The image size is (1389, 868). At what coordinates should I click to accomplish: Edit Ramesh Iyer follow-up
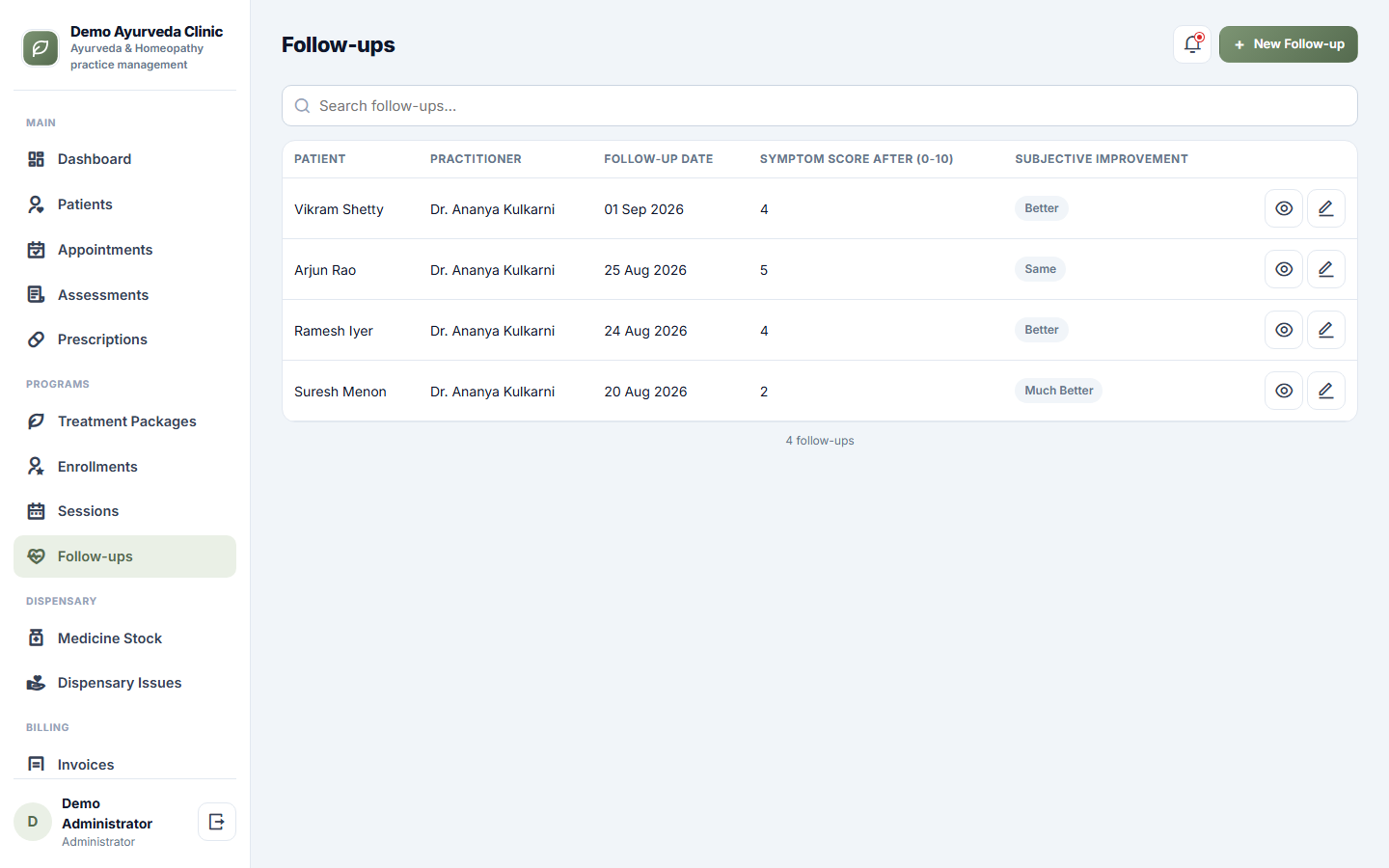coord(1326,330)
